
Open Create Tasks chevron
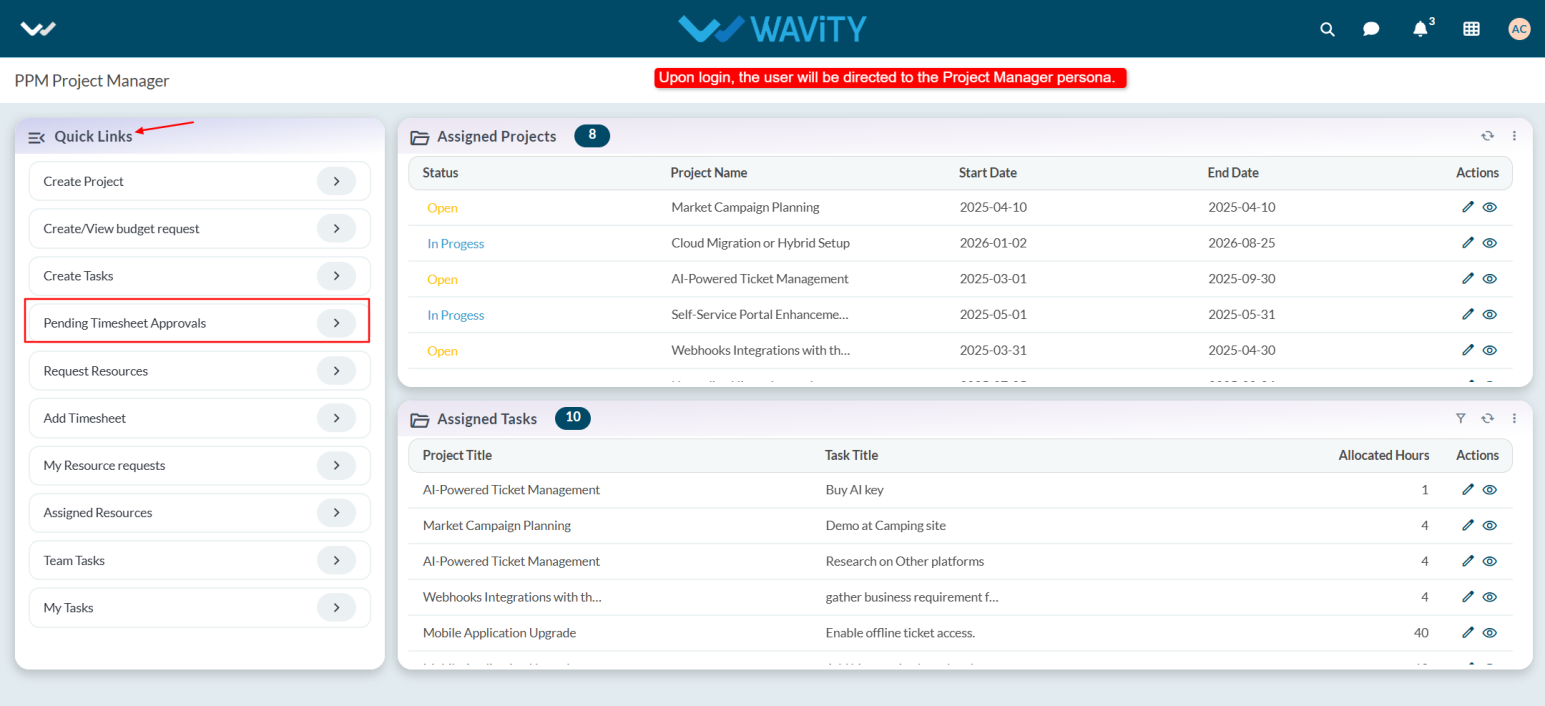[x=336, y=276]
